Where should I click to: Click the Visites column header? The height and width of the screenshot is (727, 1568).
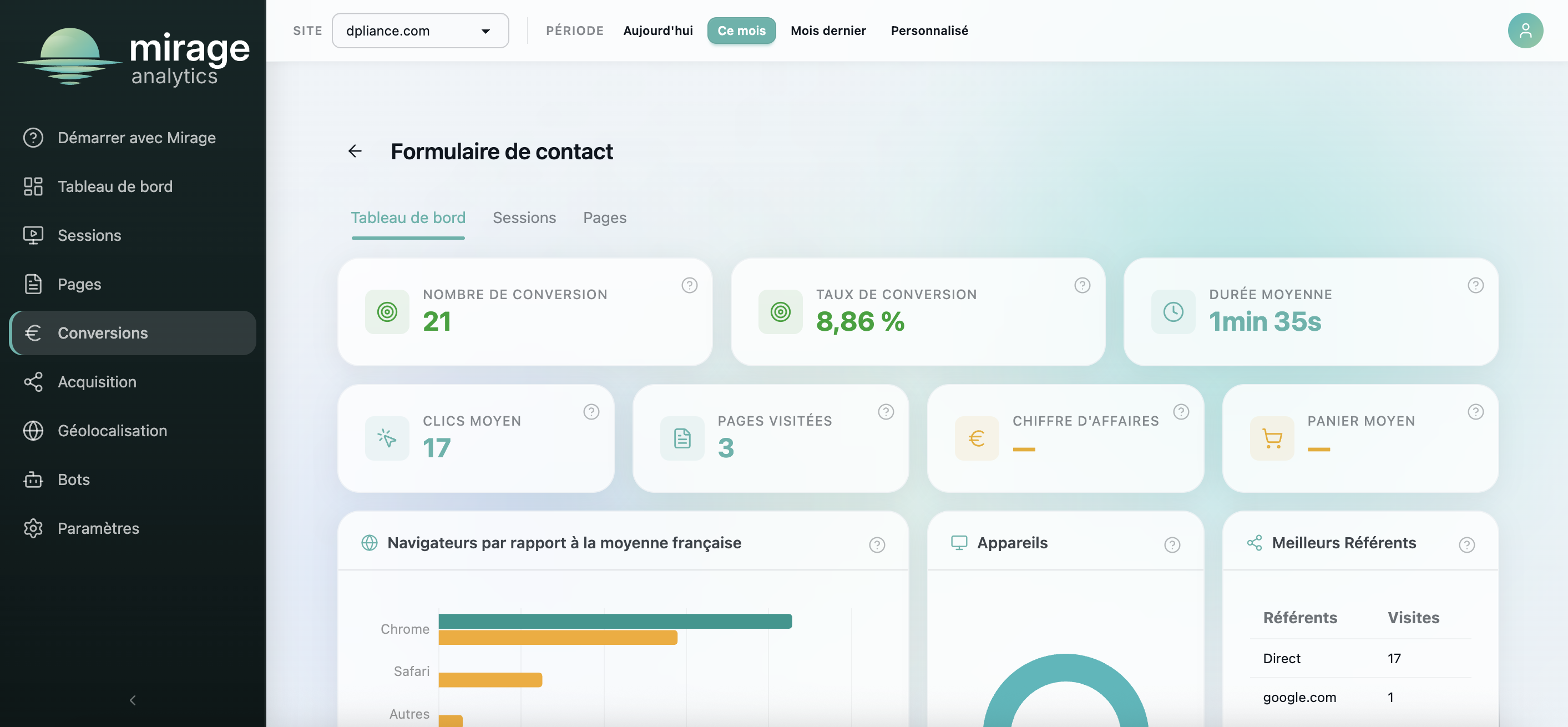tap(1413, 618)
